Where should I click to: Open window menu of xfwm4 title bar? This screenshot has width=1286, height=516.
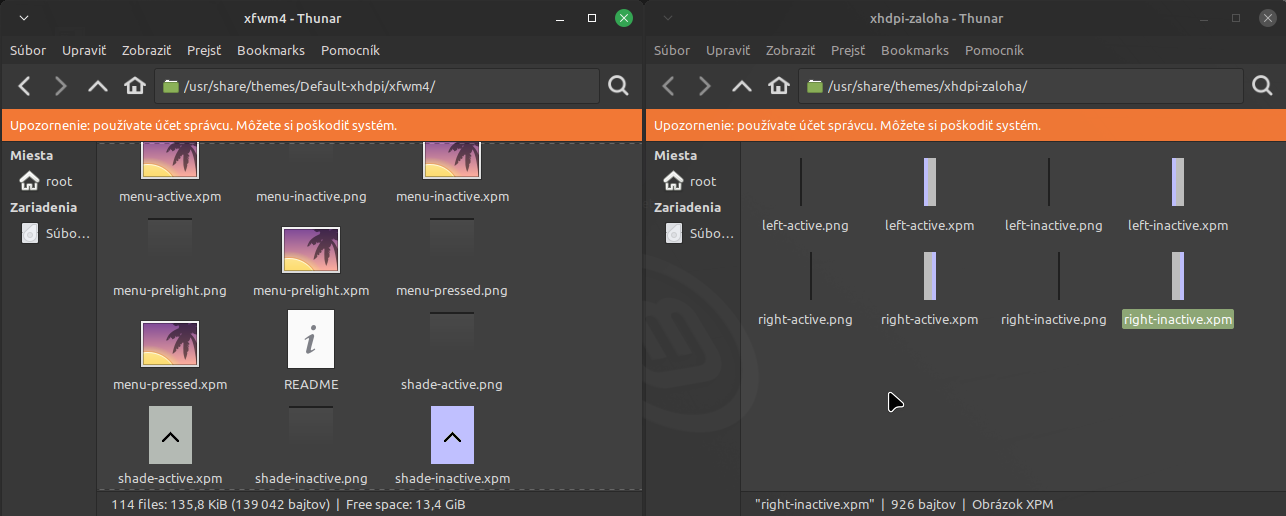tap(24, 18)
